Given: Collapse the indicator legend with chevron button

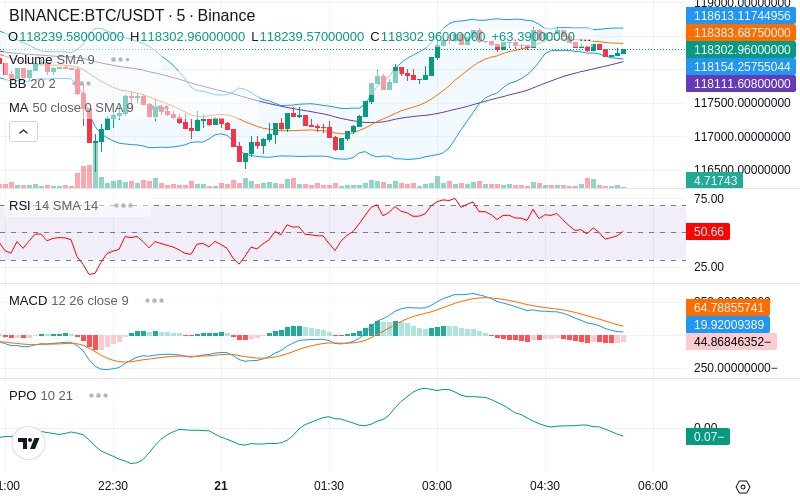Looking at the screenshot, I should point(23,132).
